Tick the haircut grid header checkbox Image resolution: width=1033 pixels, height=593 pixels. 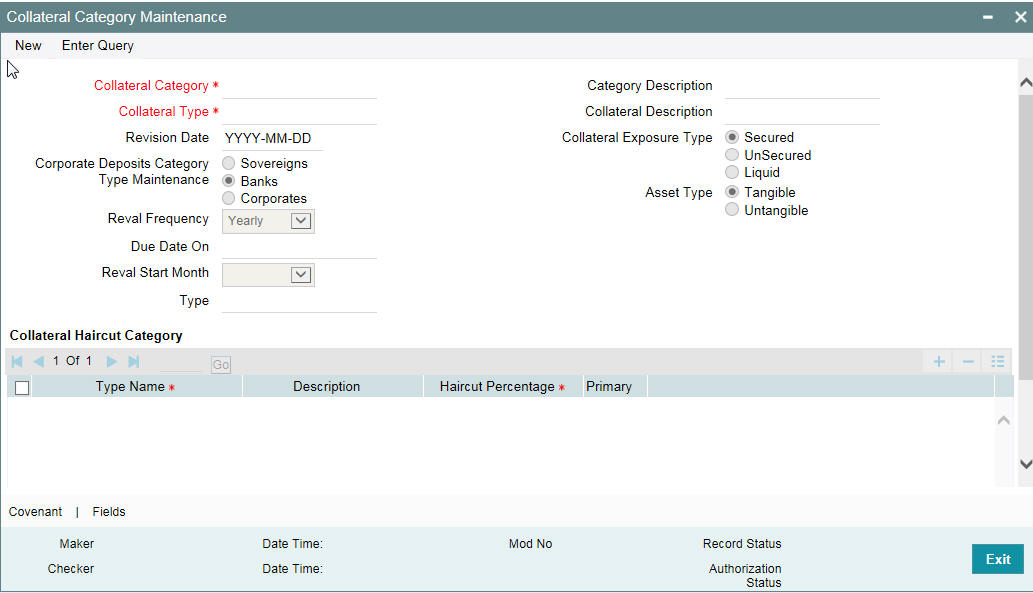22,387
